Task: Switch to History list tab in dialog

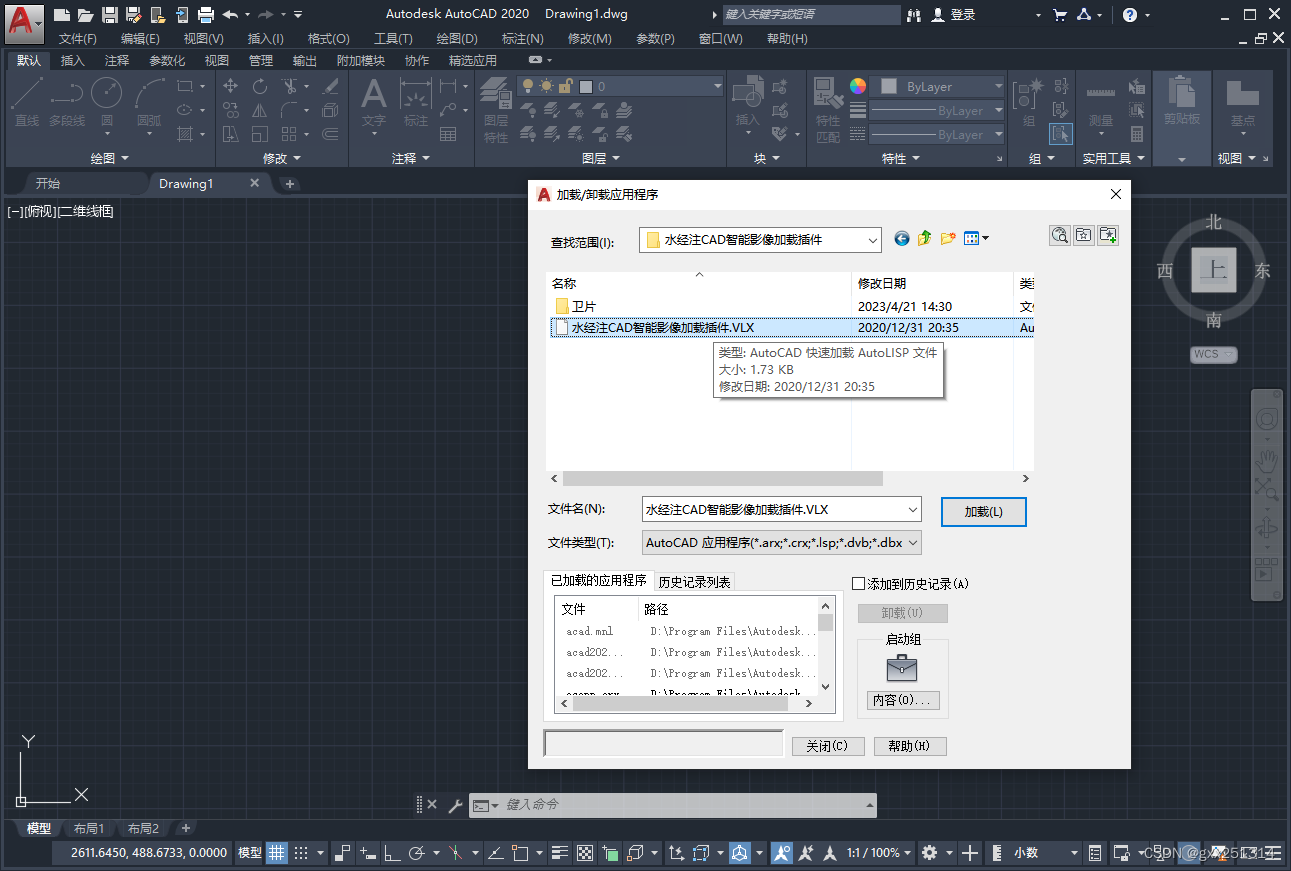Action: [x=695, y=582]
